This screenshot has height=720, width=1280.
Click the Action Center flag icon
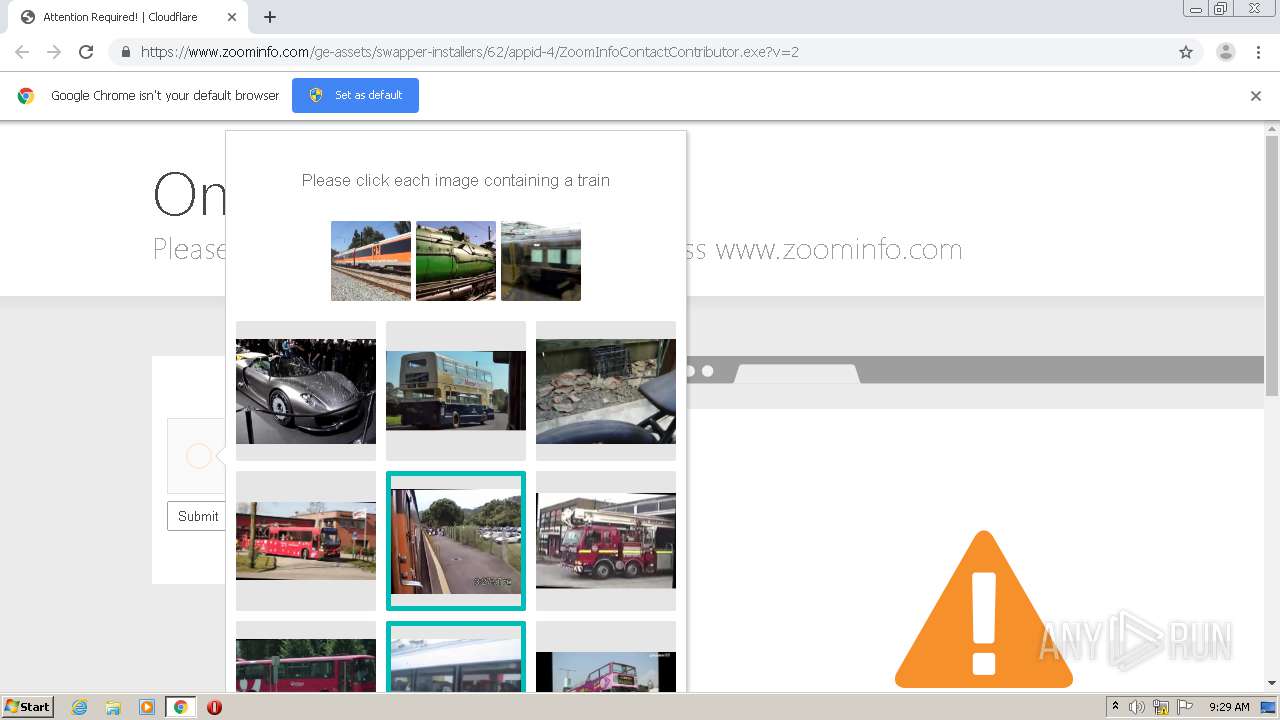[x=1185, y=707]
